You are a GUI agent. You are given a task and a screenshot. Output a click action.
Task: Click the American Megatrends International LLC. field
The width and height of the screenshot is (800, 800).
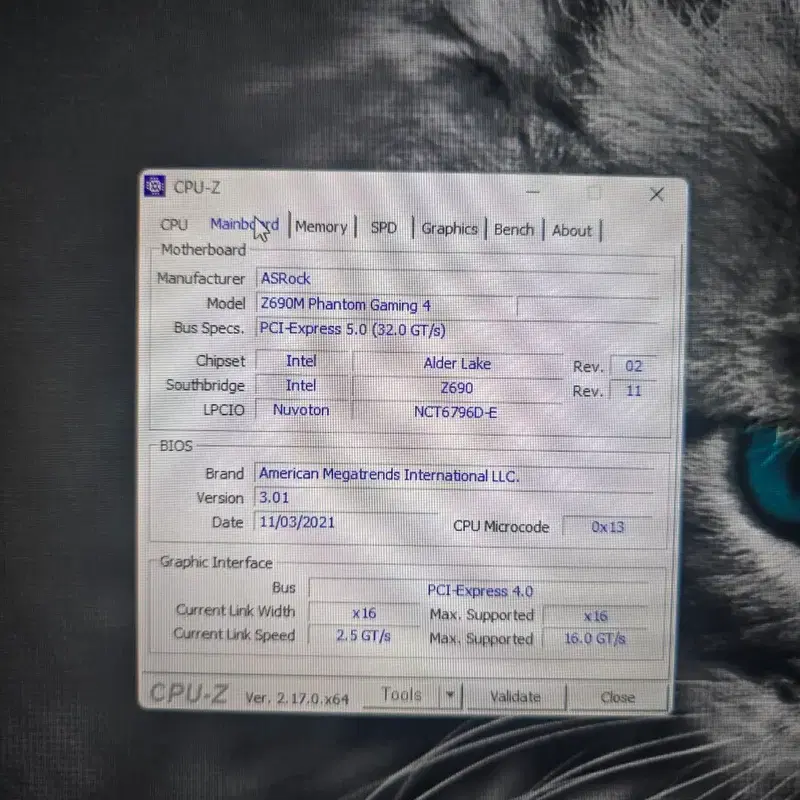click(454, 476)
